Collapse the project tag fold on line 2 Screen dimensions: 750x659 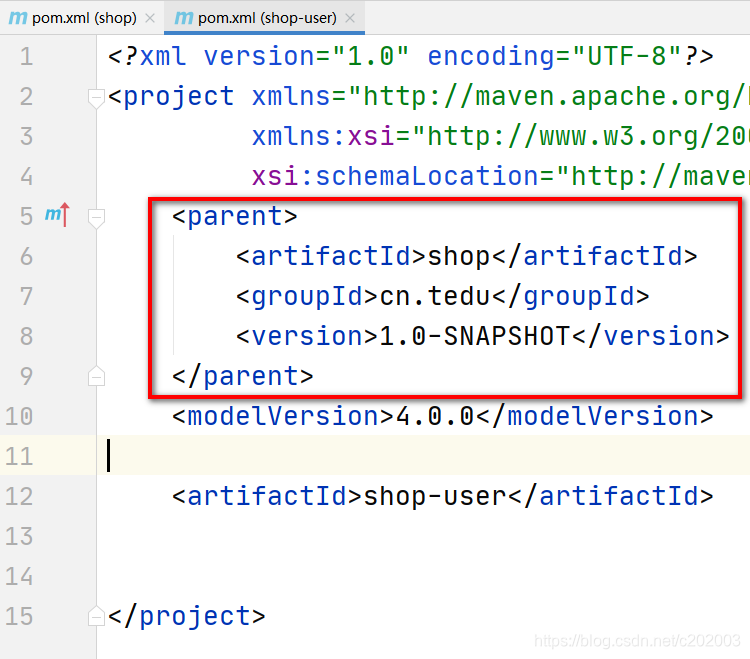coord(96,98)
